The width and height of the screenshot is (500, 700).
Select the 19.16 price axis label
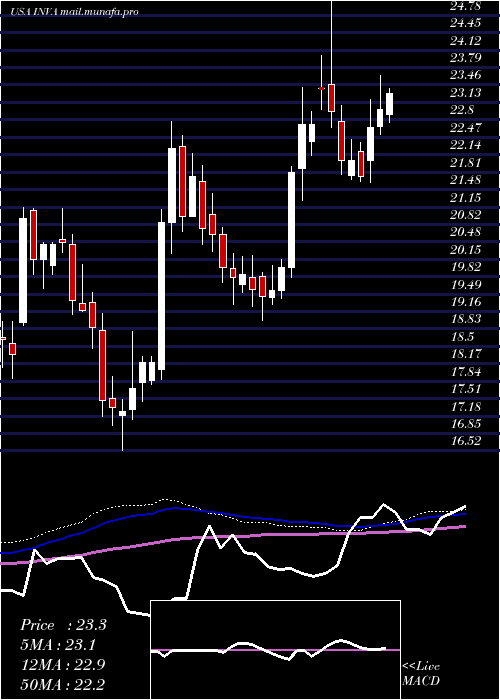466,301
